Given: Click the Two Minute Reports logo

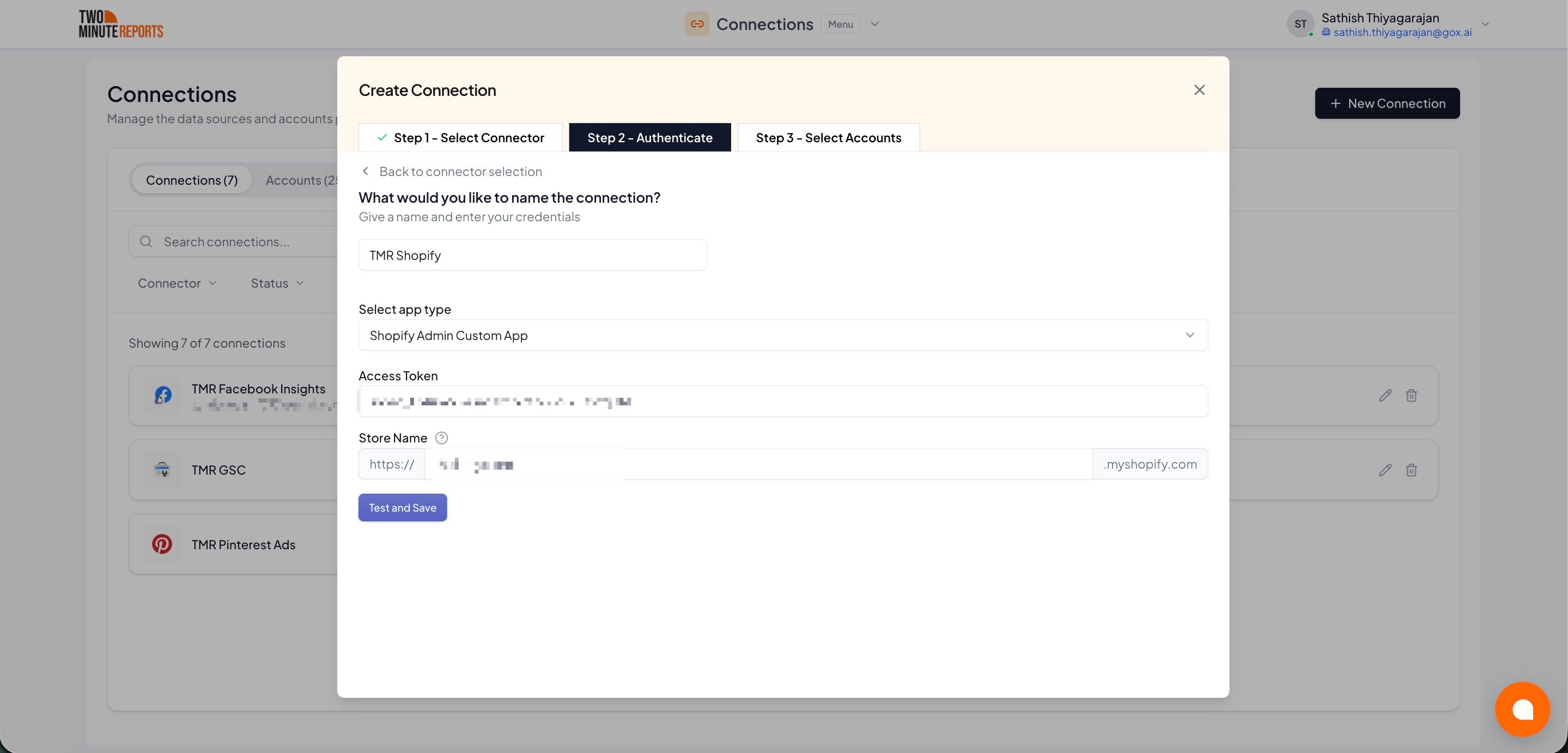Looking at the screenshot, I should pos(121,25).
